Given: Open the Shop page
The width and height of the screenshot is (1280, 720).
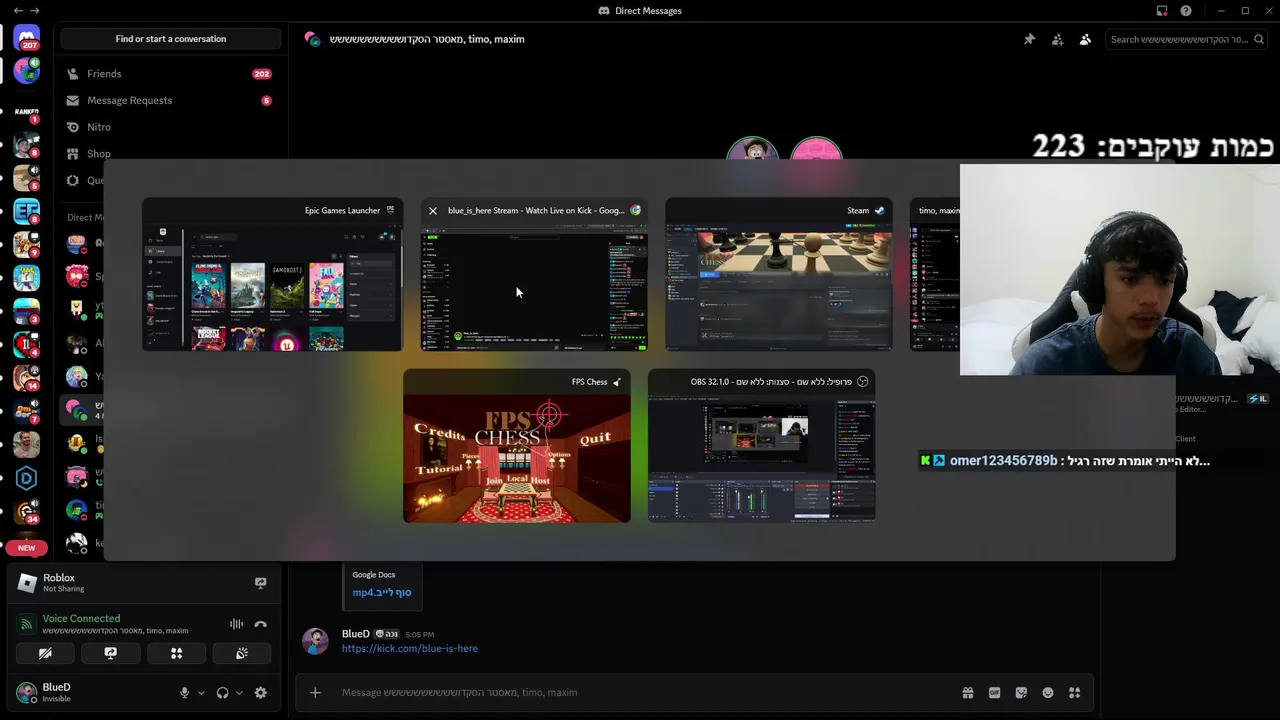Looking at the screenshot, I should [170, 154].
